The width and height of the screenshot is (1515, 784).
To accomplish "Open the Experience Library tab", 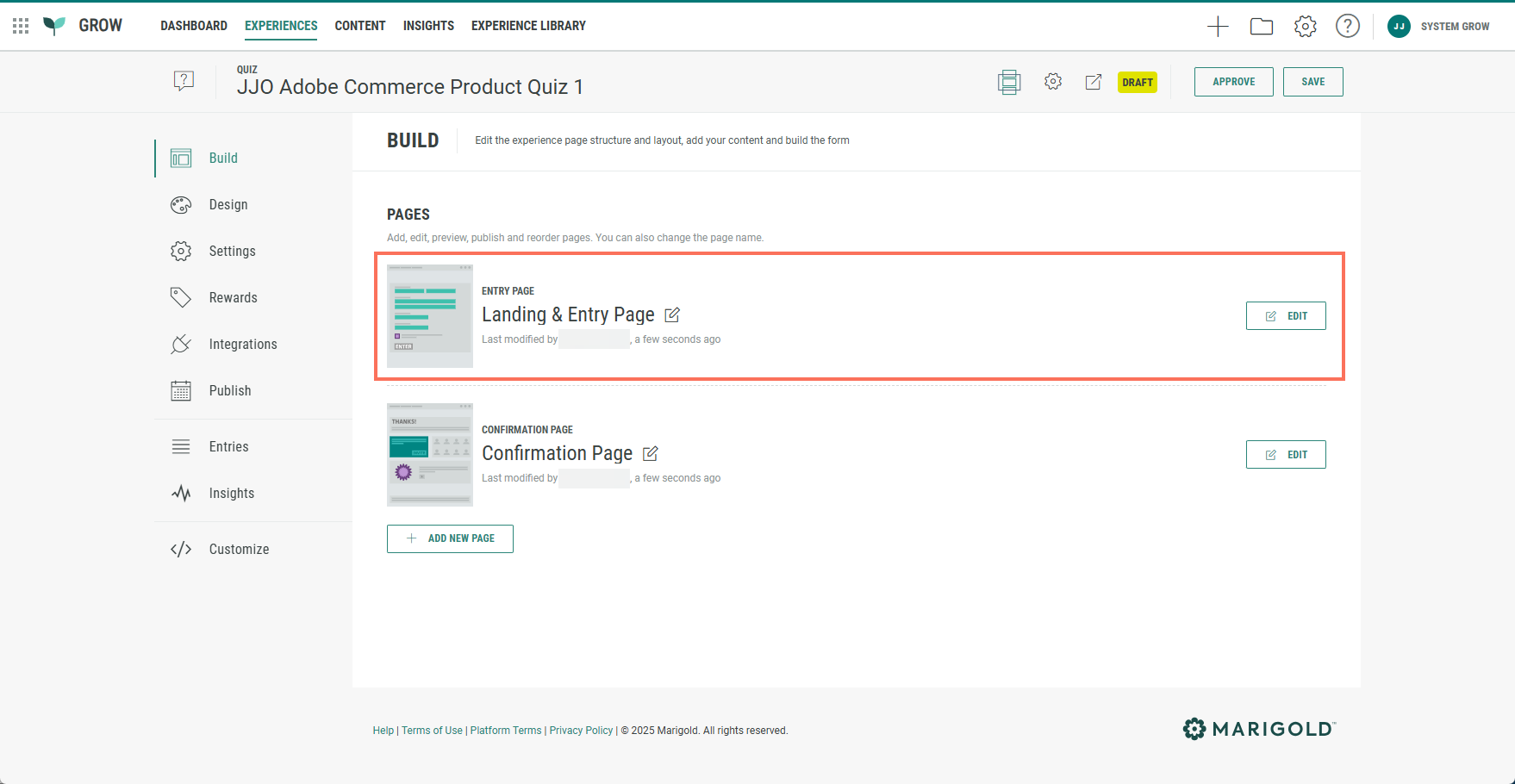I will [x=528, y=26].
